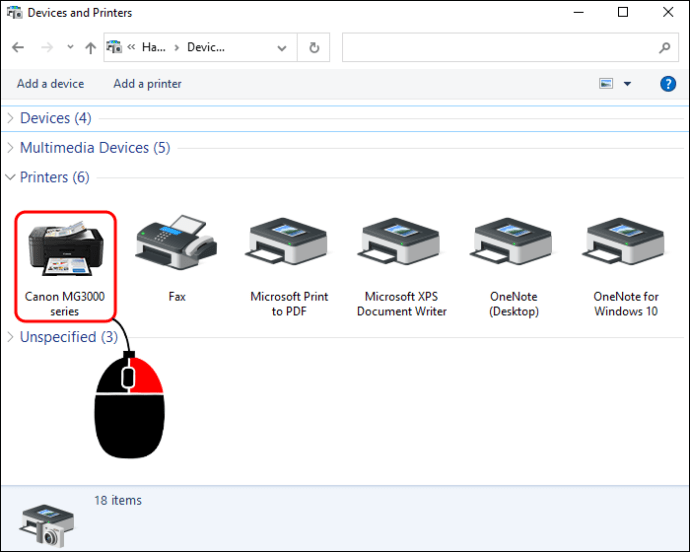Open the address bar history dropdown
This screenshot has height=552, width=690.
coord(282,48)
